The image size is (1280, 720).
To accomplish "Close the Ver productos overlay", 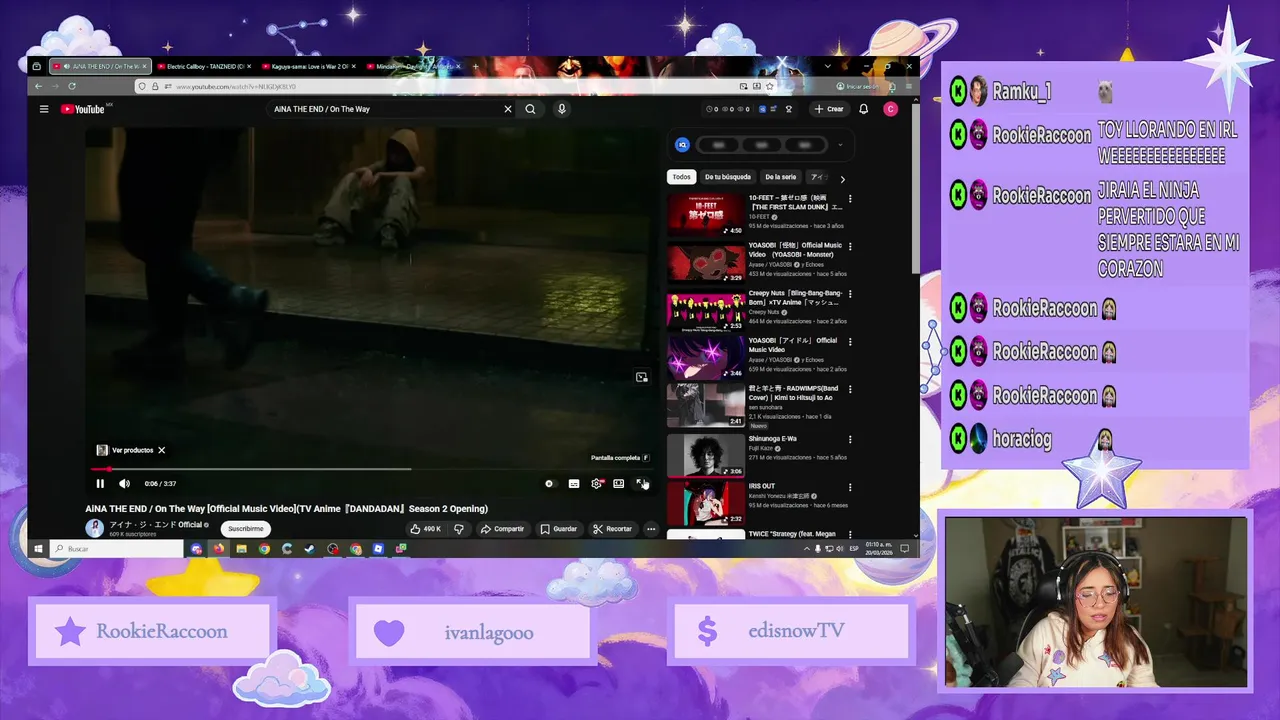I will (x=161, y=451).
